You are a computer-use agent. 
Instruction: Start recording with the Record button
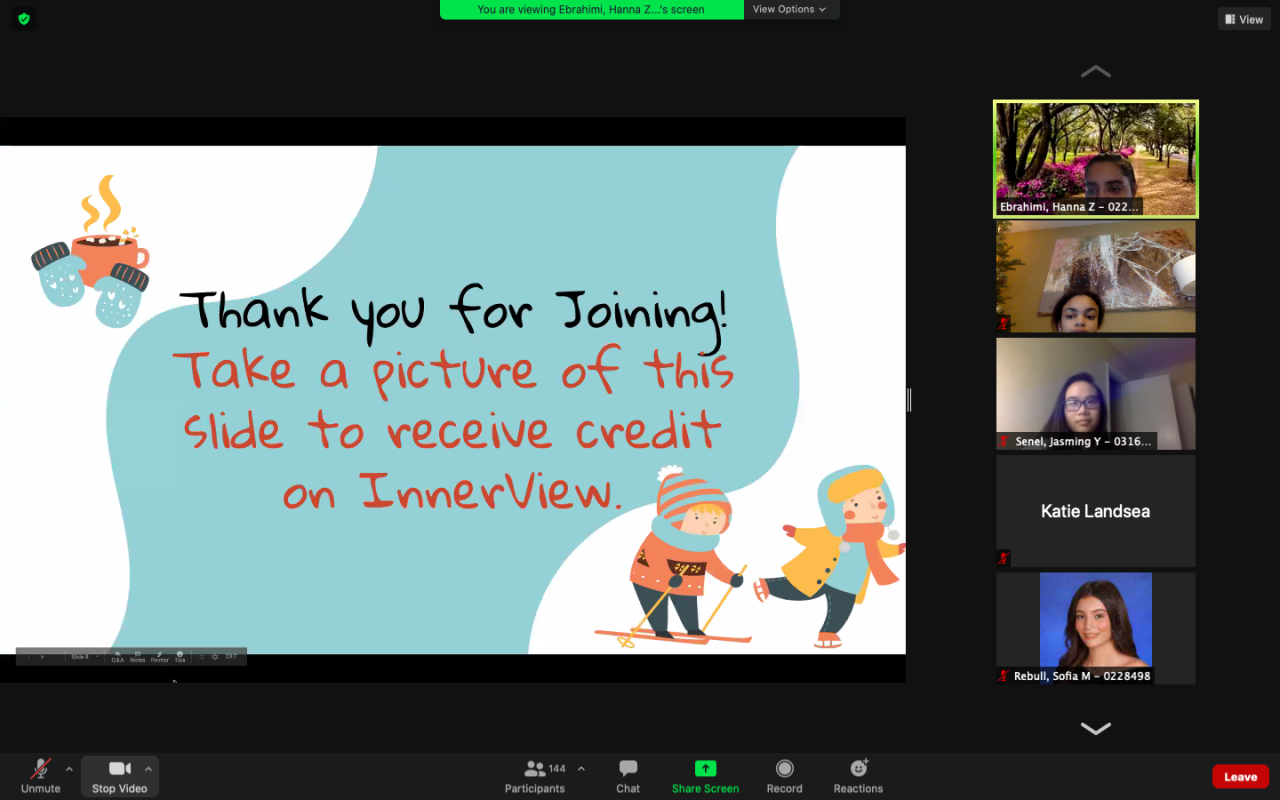pyautogui.click(x=785, y=776)
